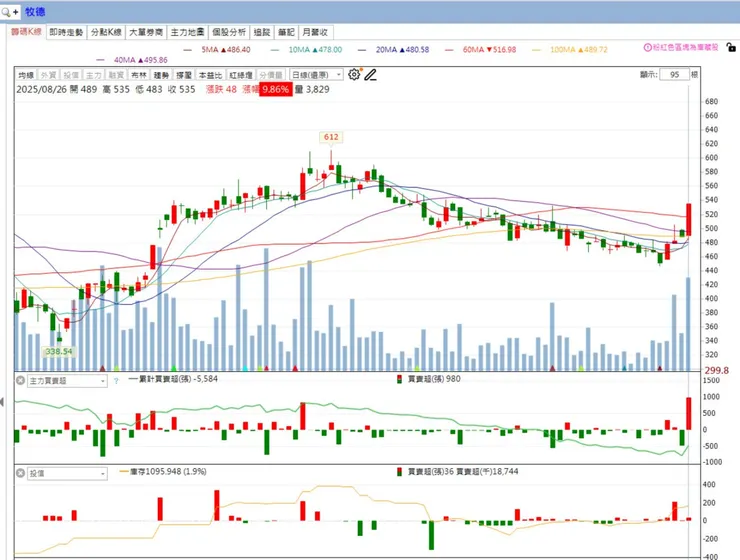Switch to the 個股分析 tab

[x=229, y=32]
